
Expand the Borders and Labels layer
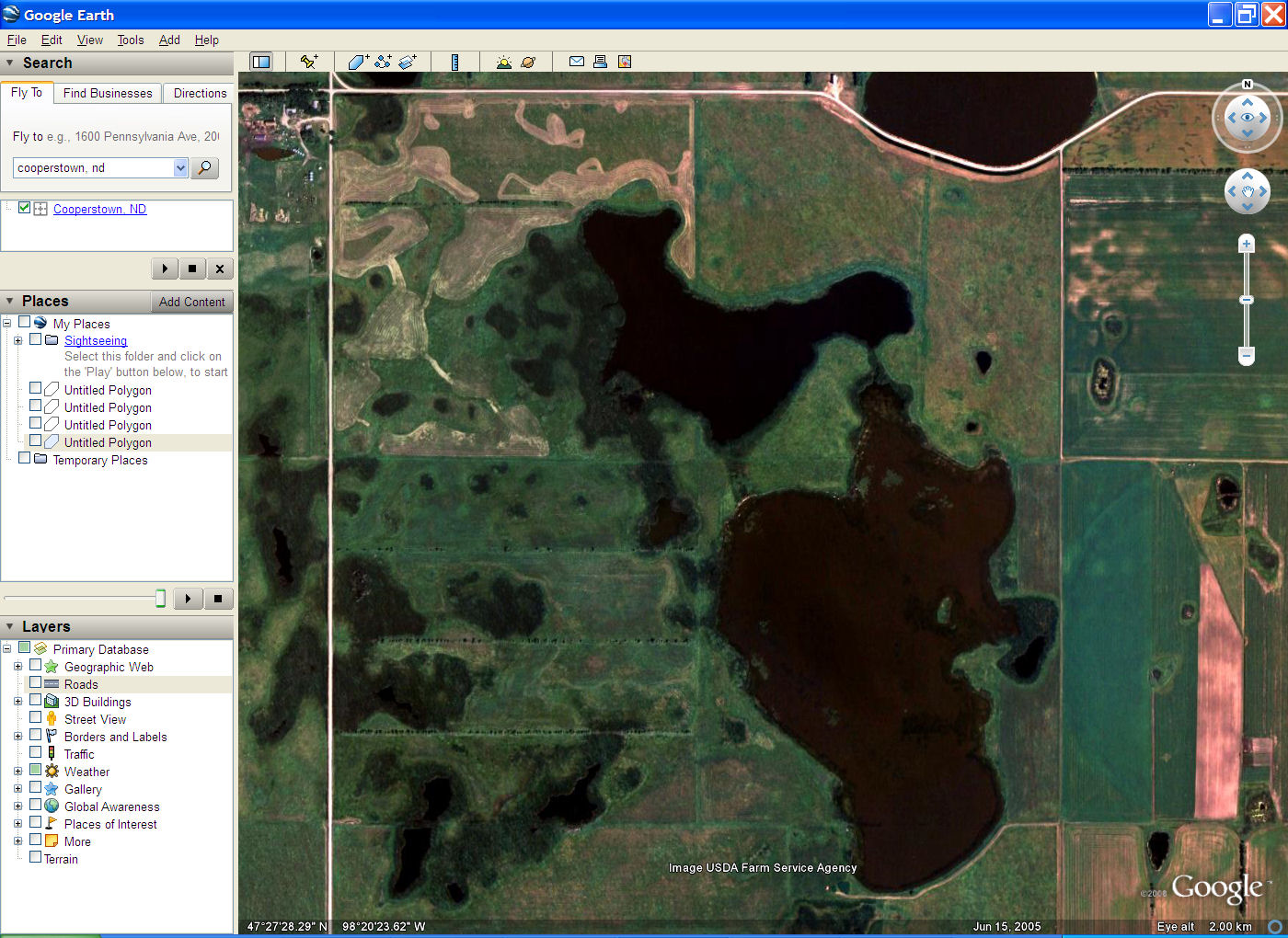[x=17, y=737]
